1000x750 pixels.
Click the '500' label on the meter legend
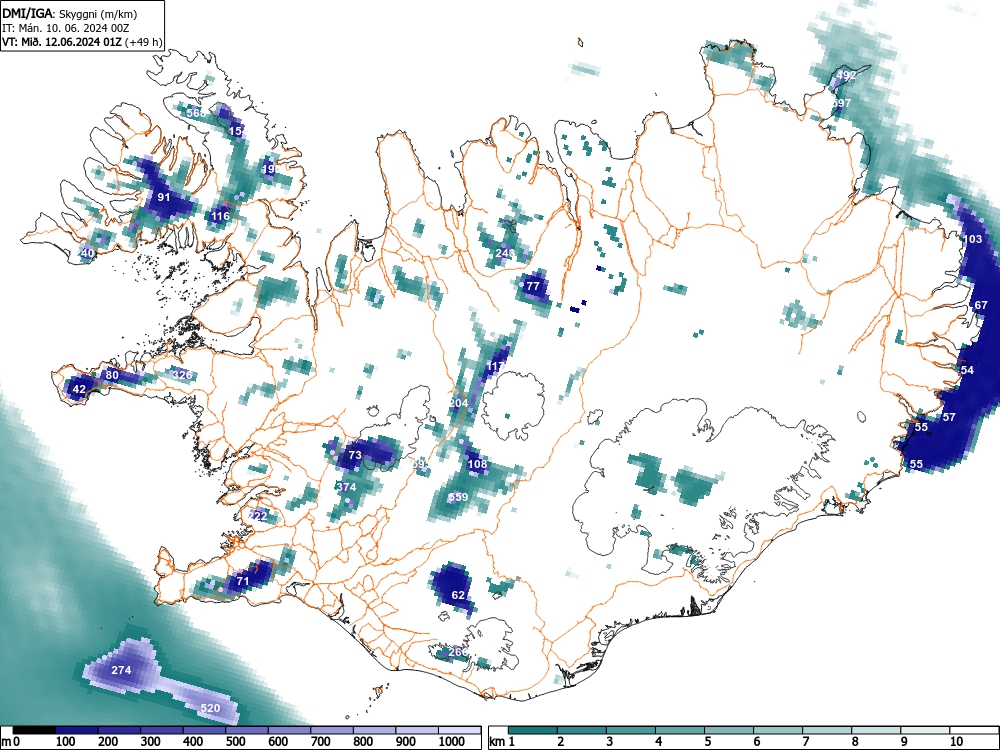pos(235,741)
